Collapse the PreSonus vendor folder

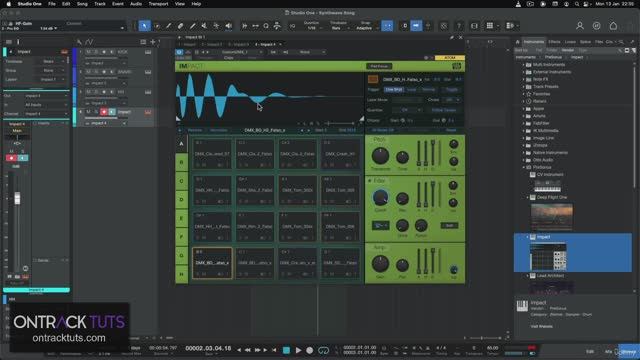pos(524,167)
